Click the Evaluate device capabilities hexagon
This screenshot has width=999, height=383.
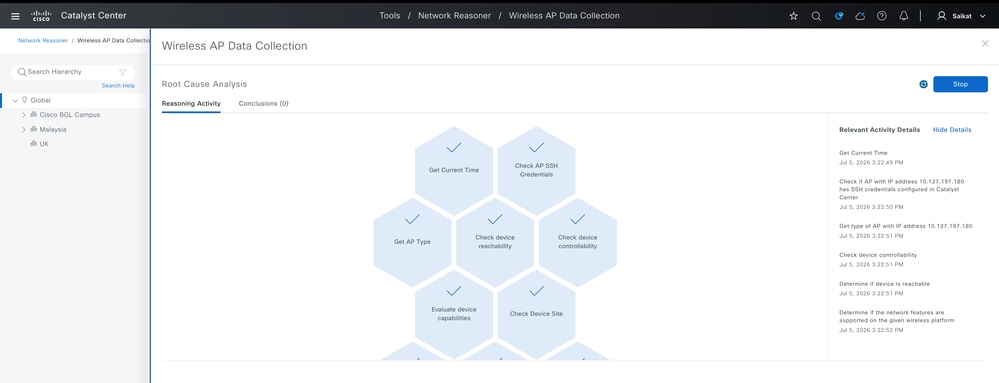(454, 314)
